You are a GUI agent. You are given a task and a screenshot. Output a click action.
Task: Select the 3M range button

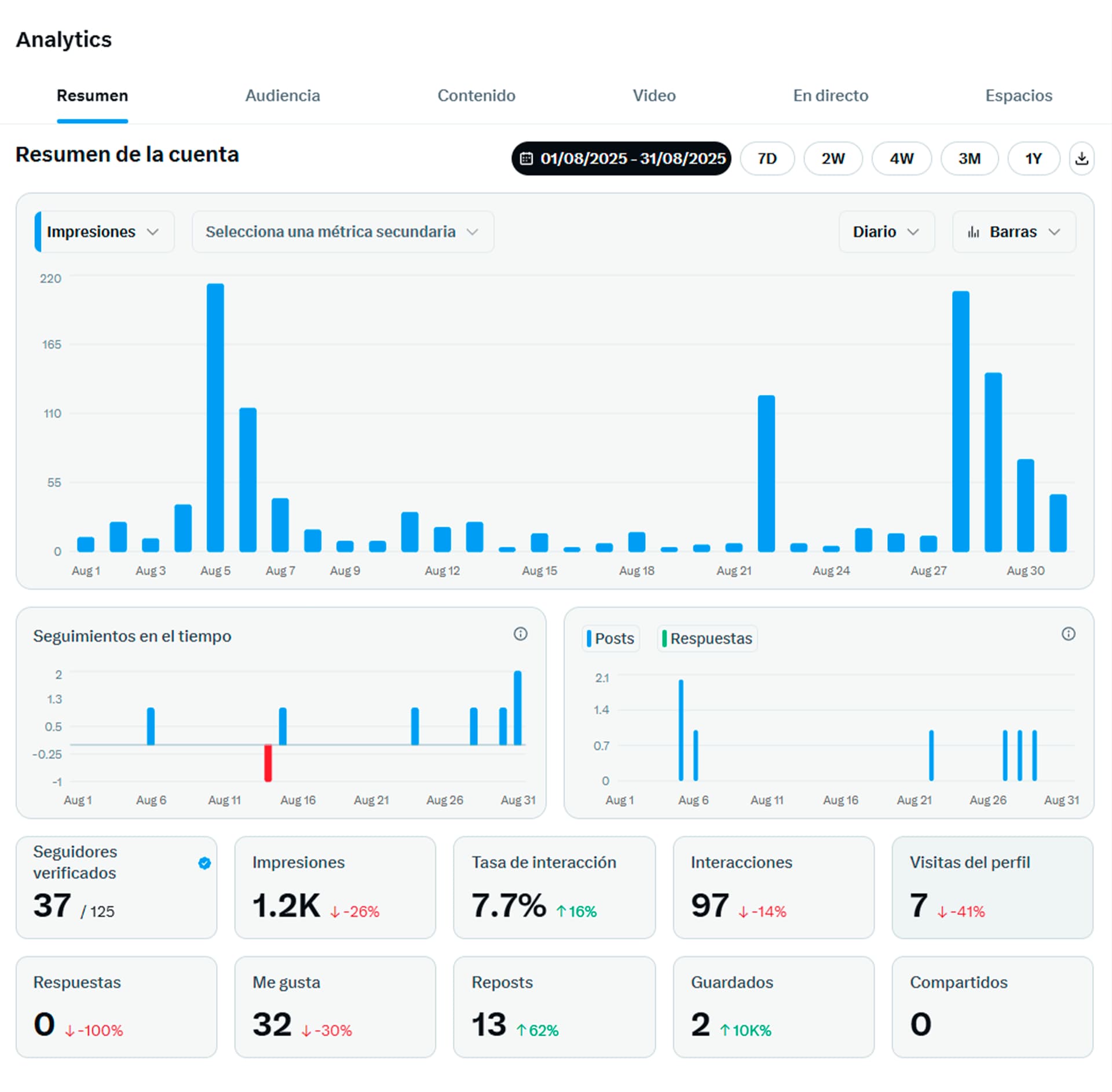click(969, 158)
